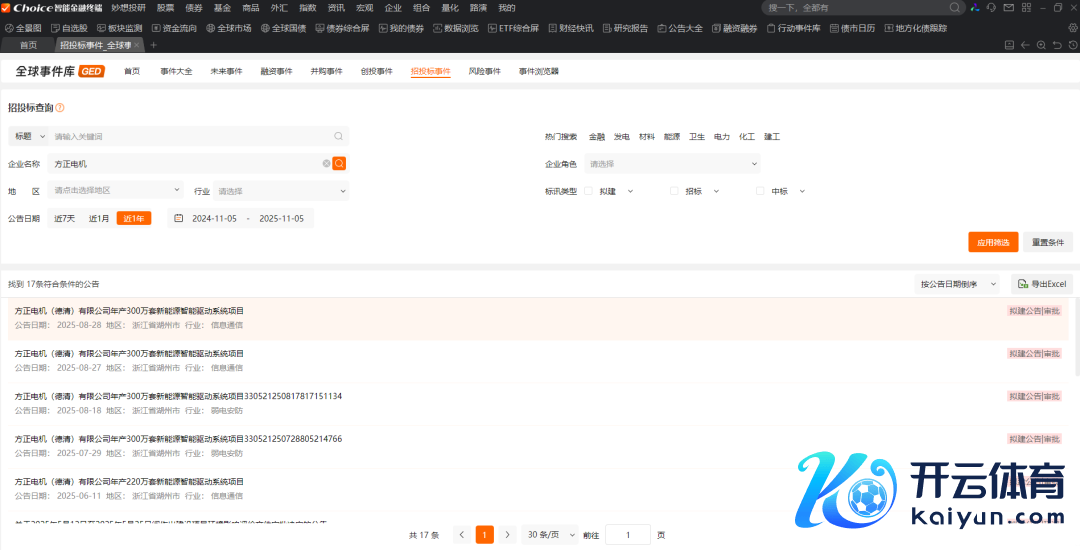Image resolution: width=1080 pixels, height=550 pixels.
Task: Check the 拟建 type checkbox
Action: 588,191
